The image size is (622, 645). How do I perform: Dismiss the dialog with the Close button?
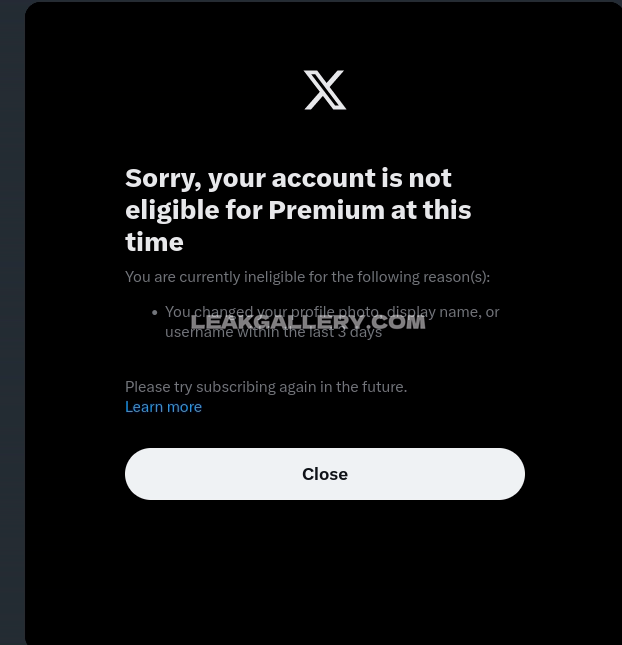coord(325,474)
